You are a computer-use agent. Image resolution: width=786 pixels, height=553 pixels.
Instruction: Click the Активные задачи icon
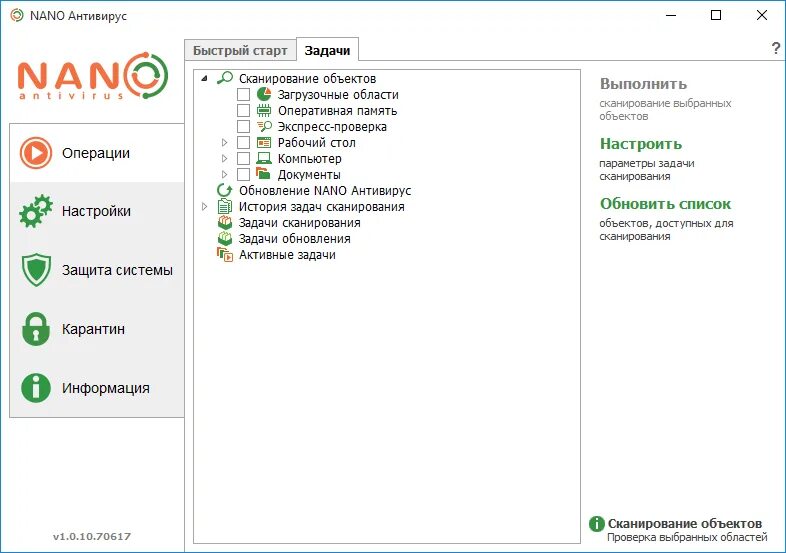[225, 255]
